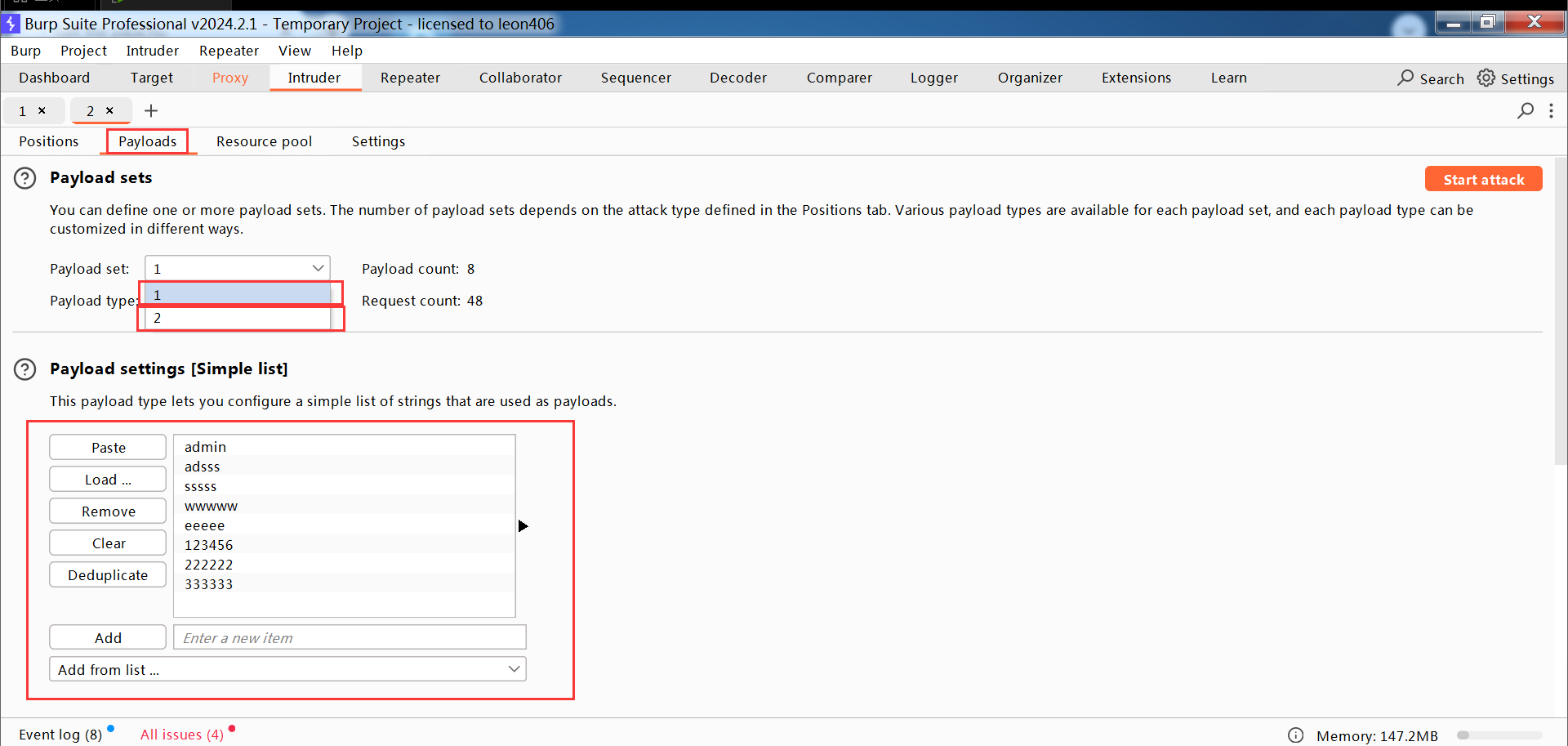Select the 123456 payload entry
This screenshot has width=1568, height=746.
(209, 545)
